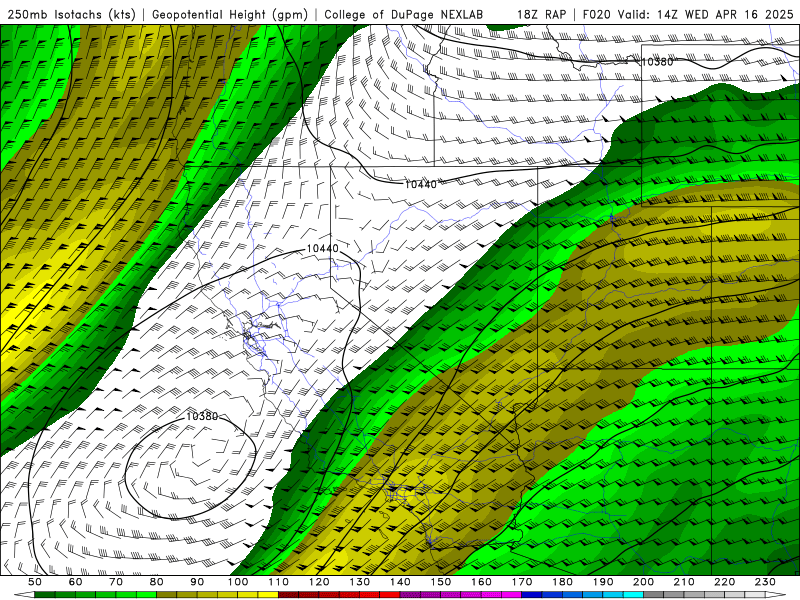Click the '230' knots legend label
This screenshot has height=600, width=800.
pyautogui.click(x=765, y=582)
